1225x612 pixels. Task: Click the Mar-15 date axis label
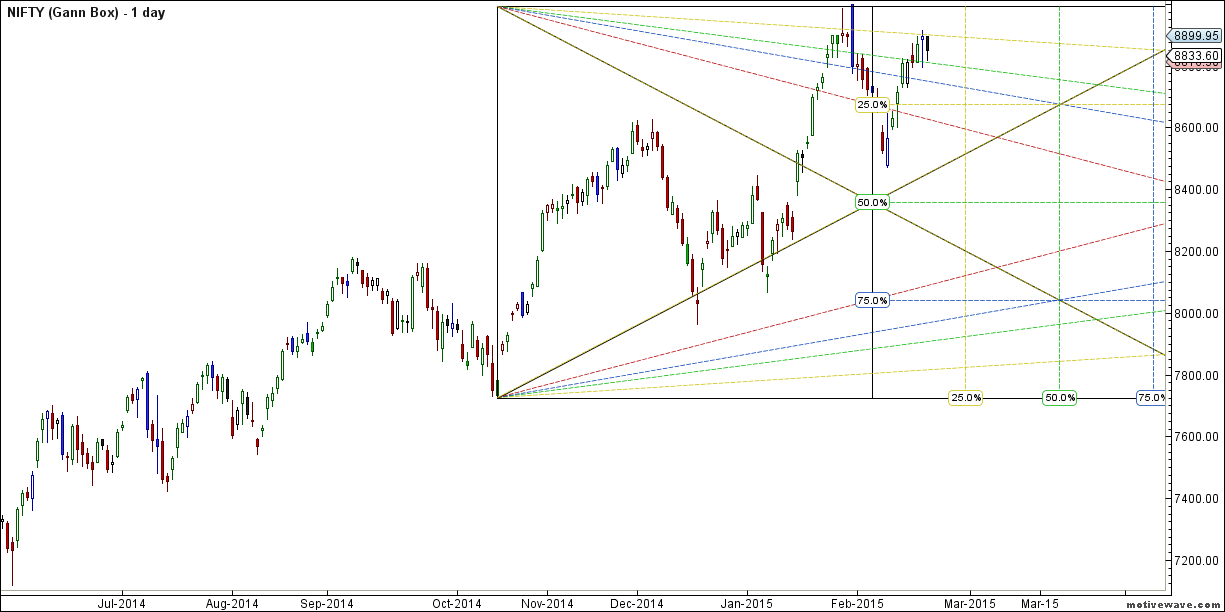click(x=1040, y=603)
